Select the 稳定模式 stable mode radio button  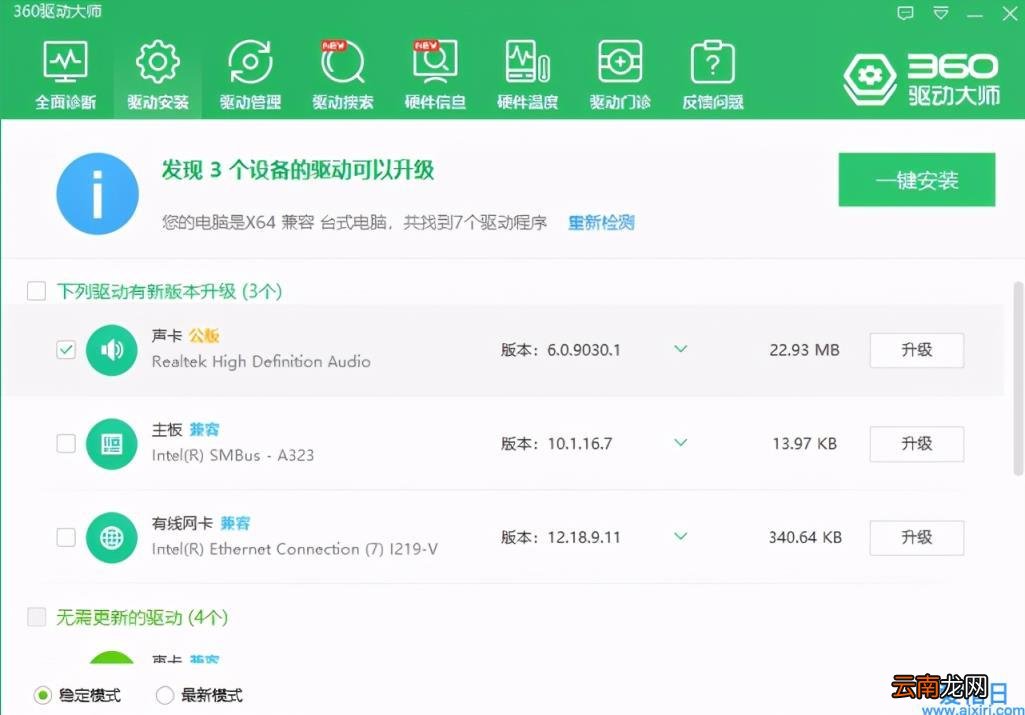42,695
